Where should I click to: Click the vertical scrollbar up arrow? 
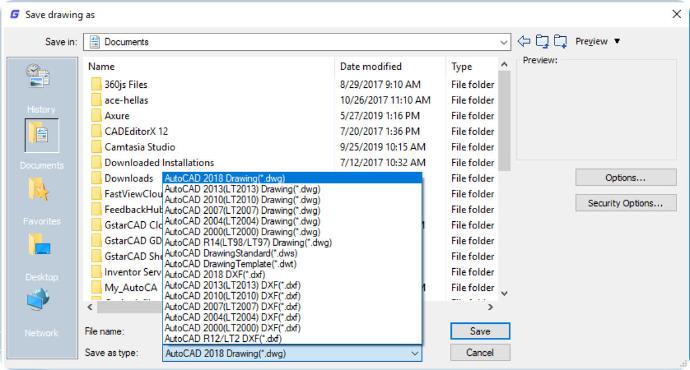tap(504, 65)
